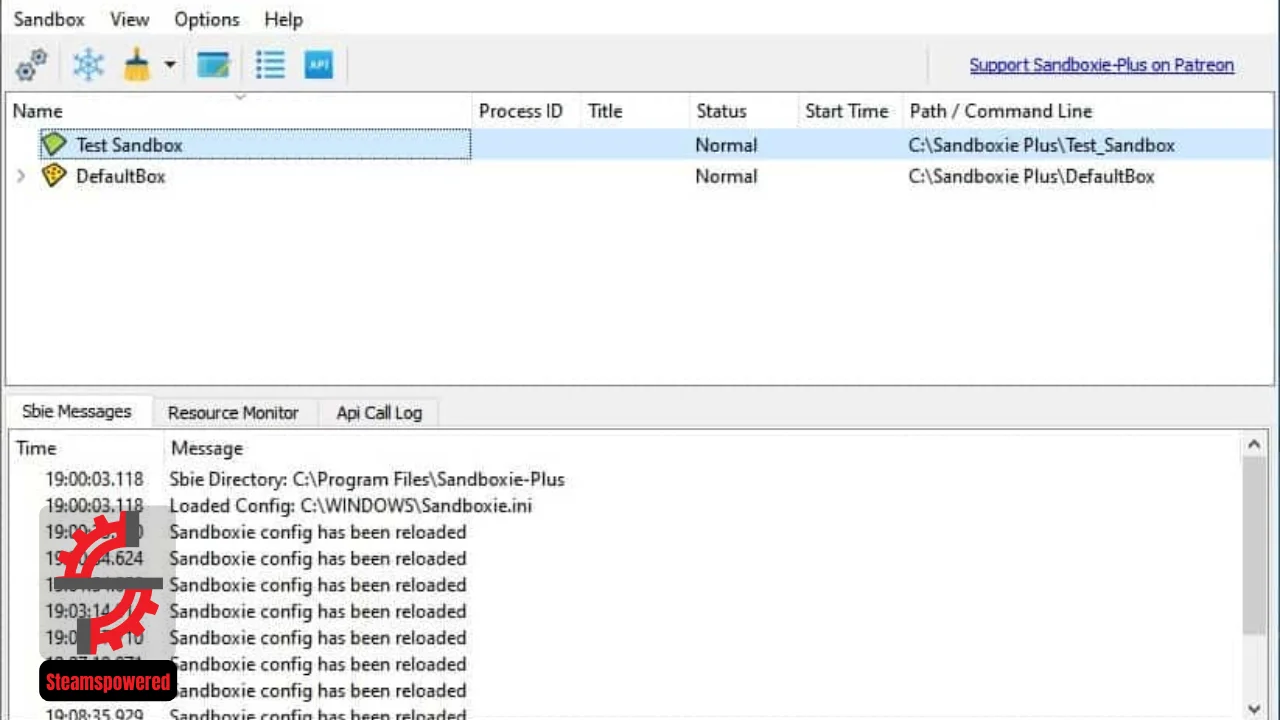The height and width of the screenshot is (720, 1280).
Task: Select the Loaded Config log message
Action: click(350, 505)
